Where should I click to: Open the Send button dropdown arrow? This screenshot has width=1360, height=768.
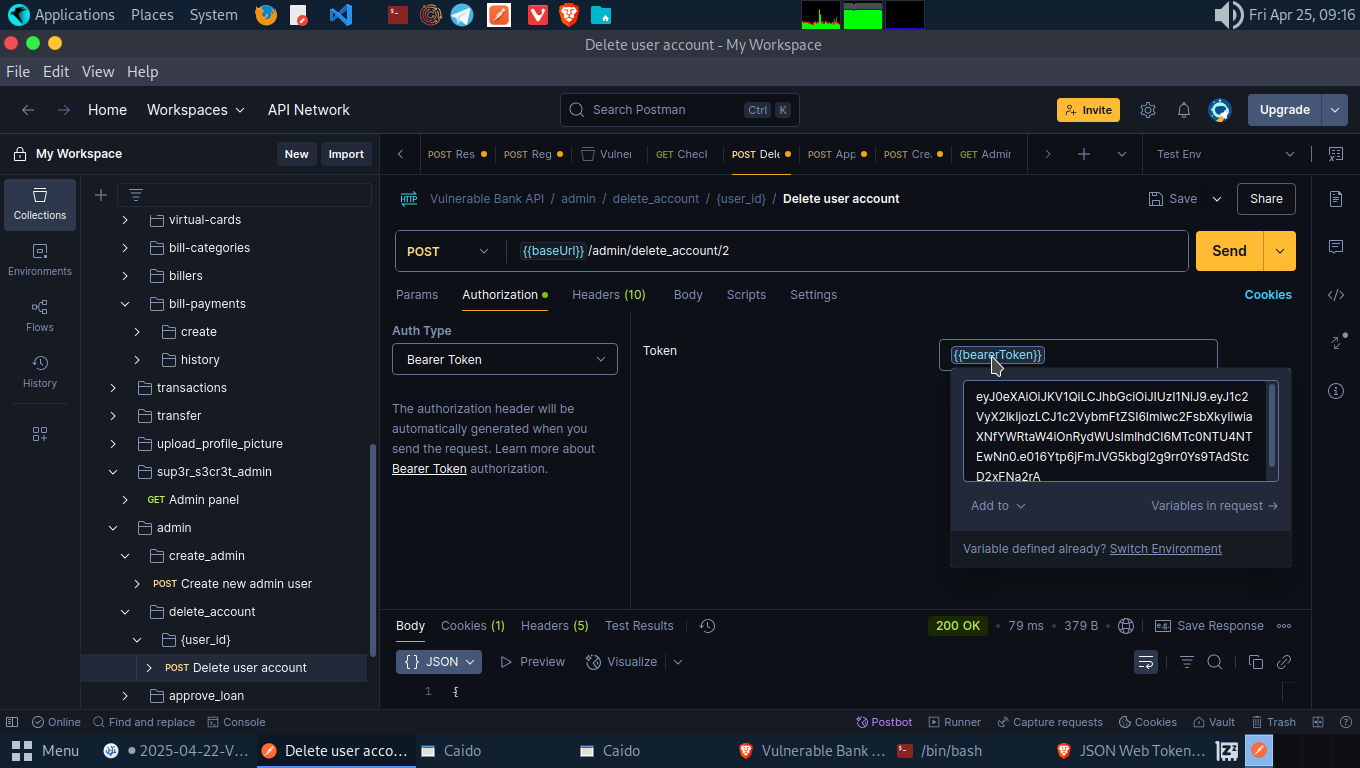point(1280,251)
